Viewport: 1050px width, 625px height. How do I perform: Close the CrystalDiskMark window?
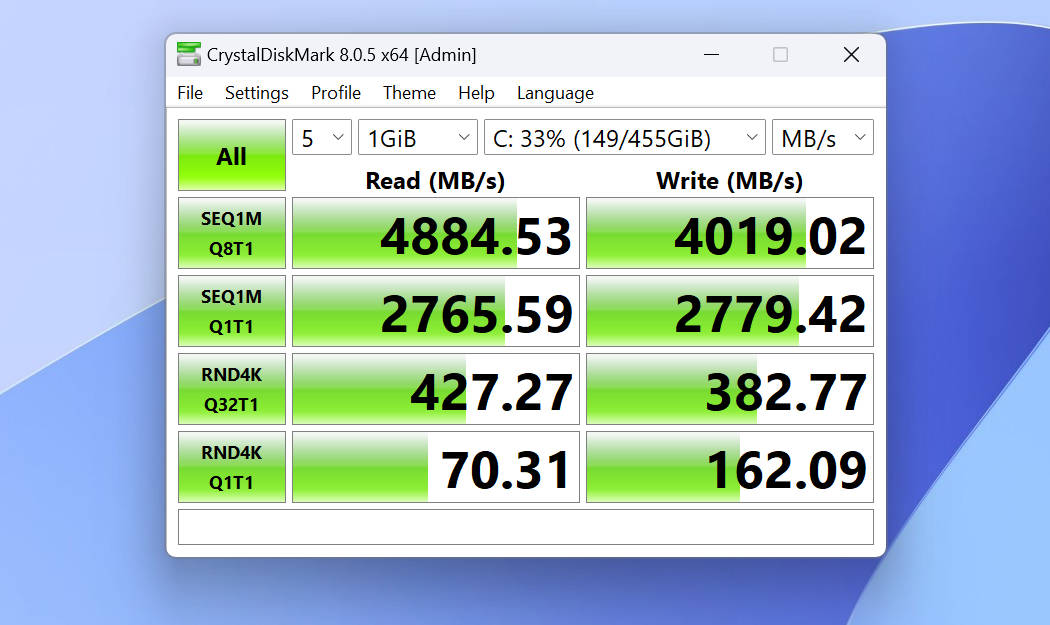(x=851, y=54)
